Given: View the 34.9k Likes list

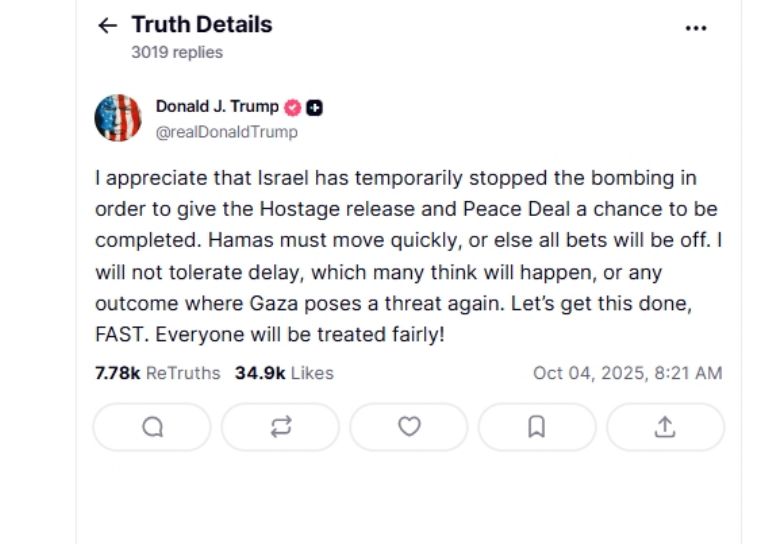Looking at the screenshot, I should click(x=284, y=373).
